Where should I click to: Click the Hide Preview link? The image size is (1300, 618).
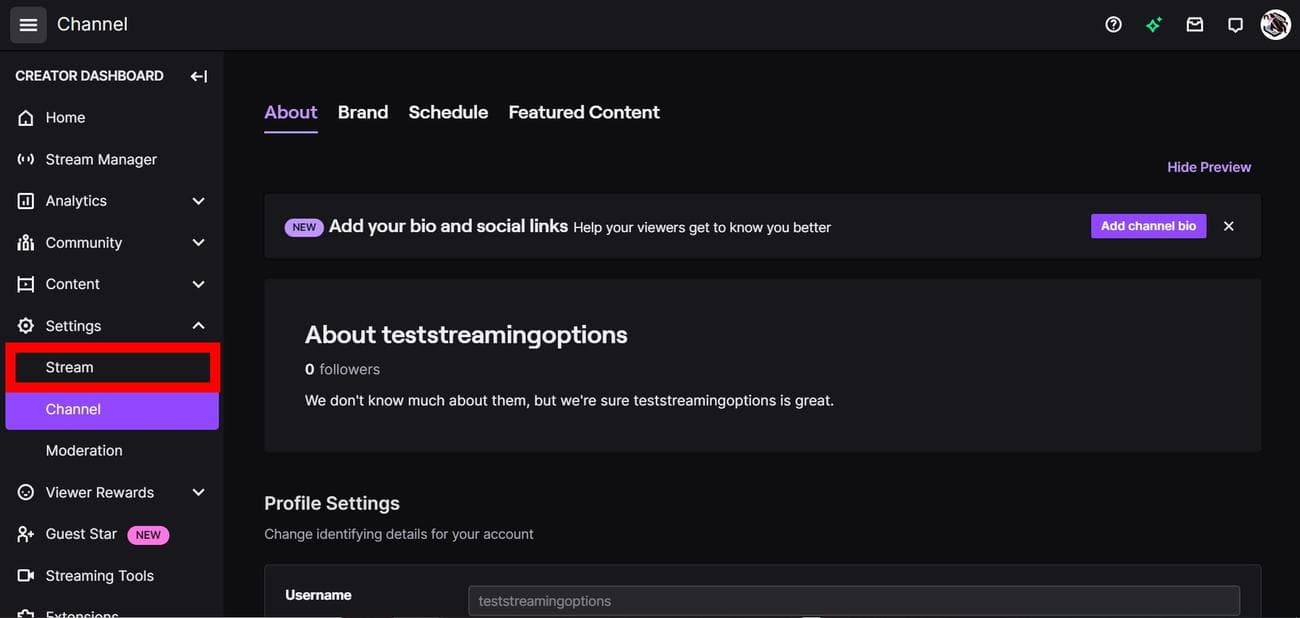(x=1209, y=167)
